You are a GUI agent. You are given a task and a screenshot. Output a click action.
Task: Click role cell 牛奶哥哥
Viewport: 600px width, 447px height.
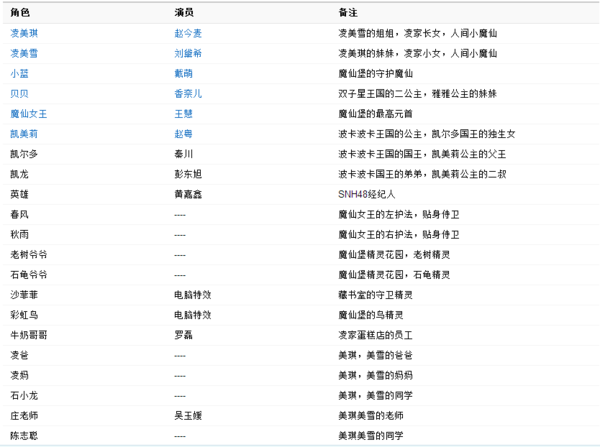click(x=29, y=335)
